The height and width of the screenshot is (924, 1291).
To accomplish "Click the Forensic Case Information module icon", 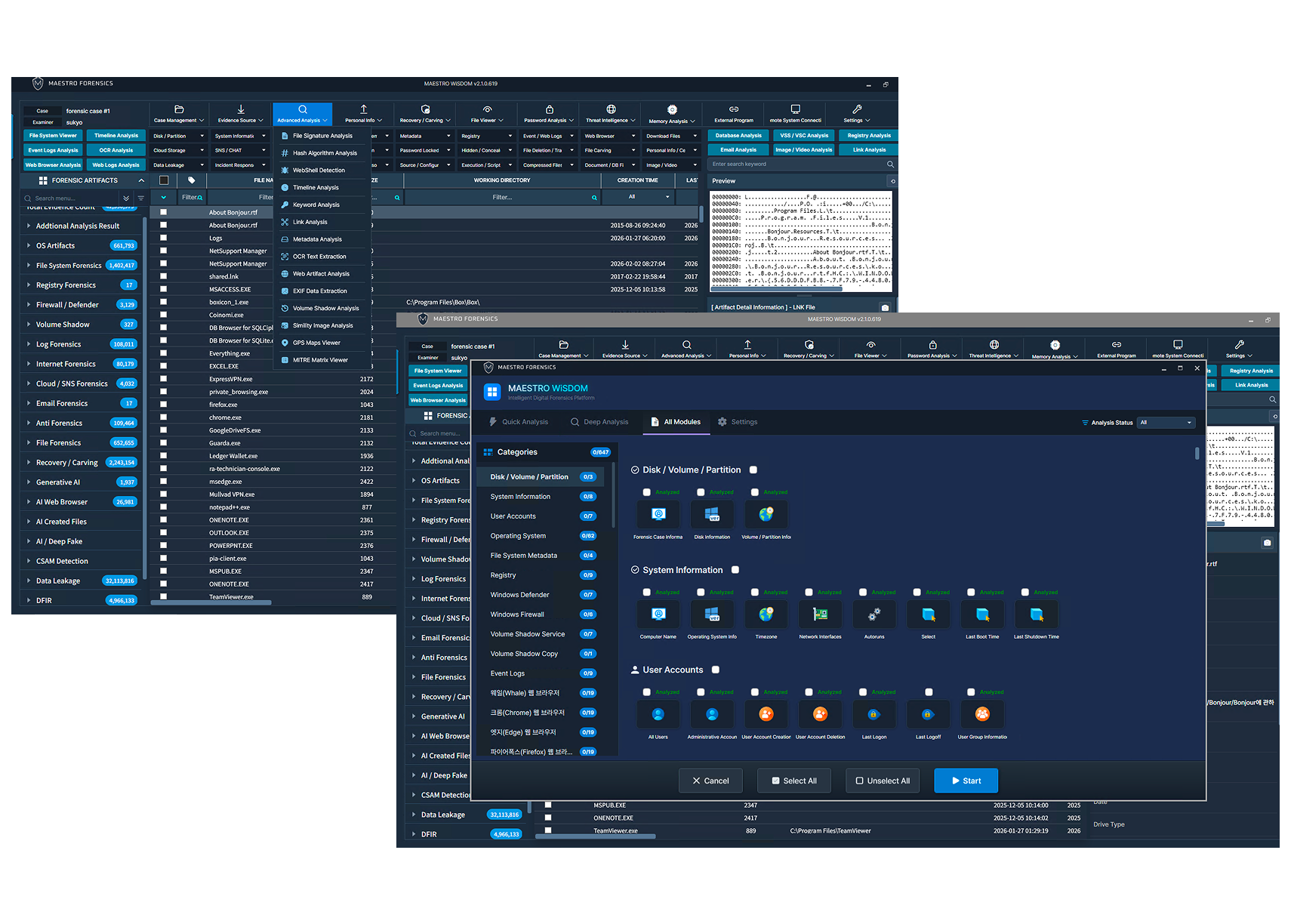I will [x=658, y=514].
